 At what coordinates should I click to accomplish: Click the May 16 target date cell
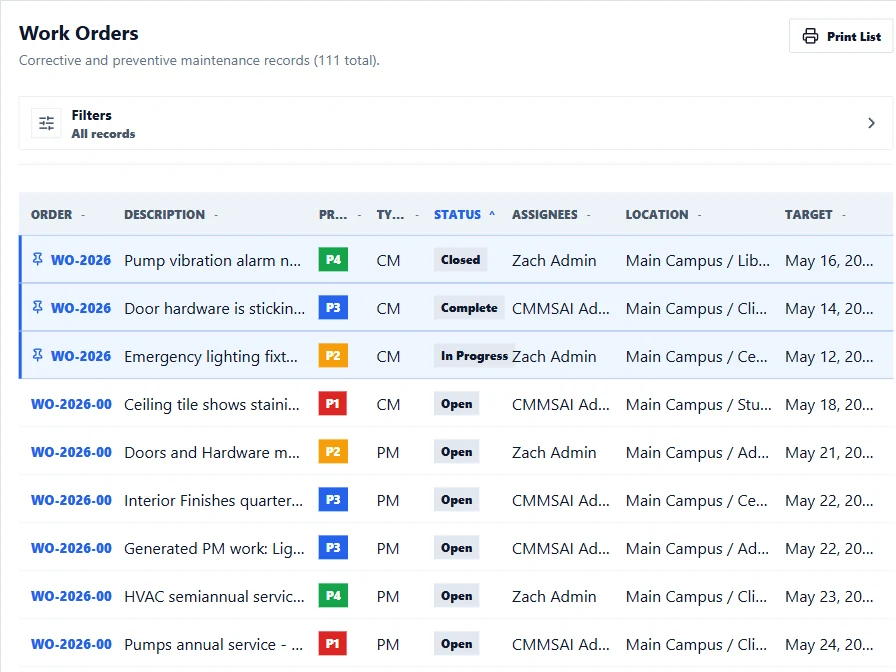pos(829,261)
